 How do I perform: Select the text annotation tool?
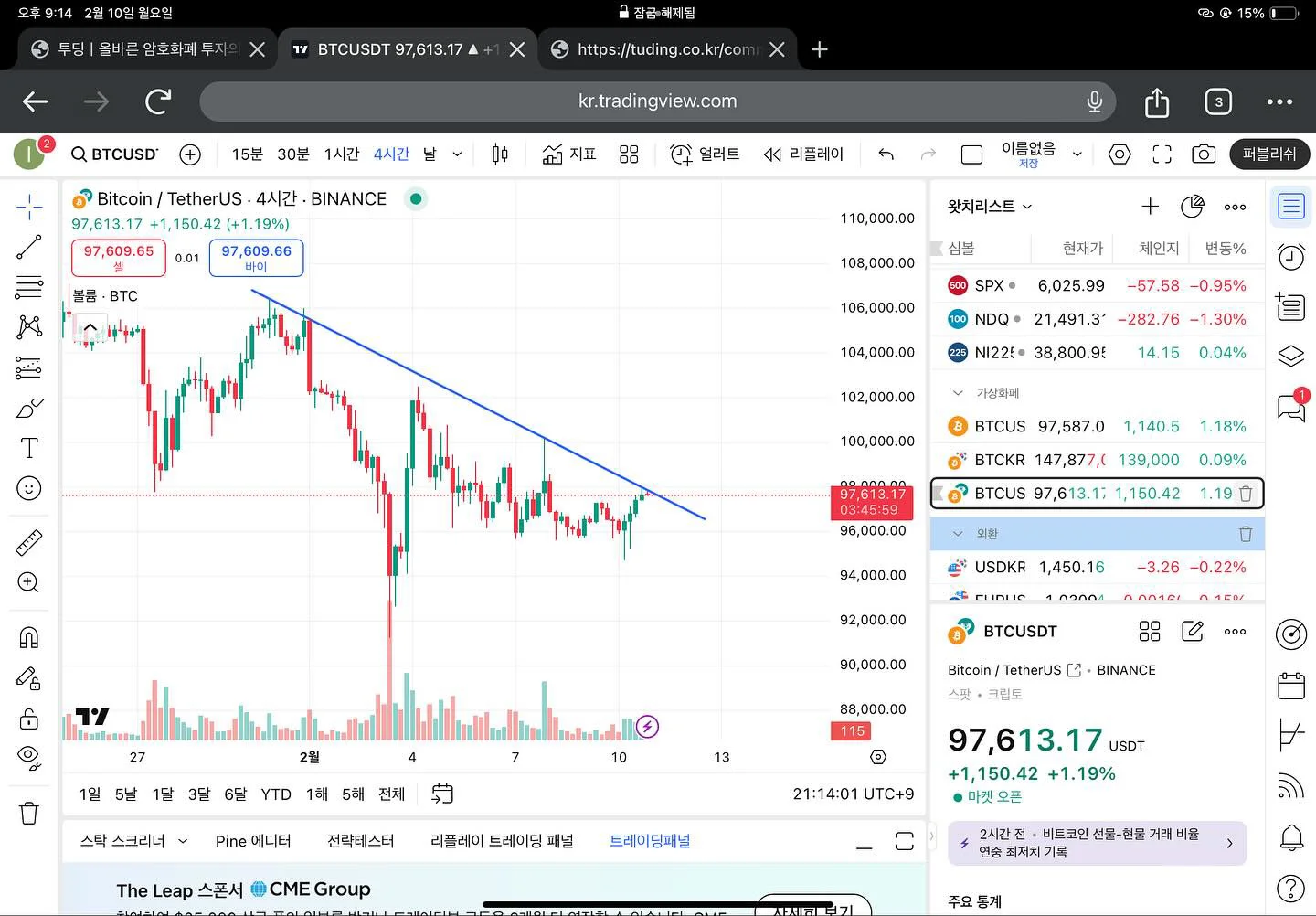[x=29, y=448]
